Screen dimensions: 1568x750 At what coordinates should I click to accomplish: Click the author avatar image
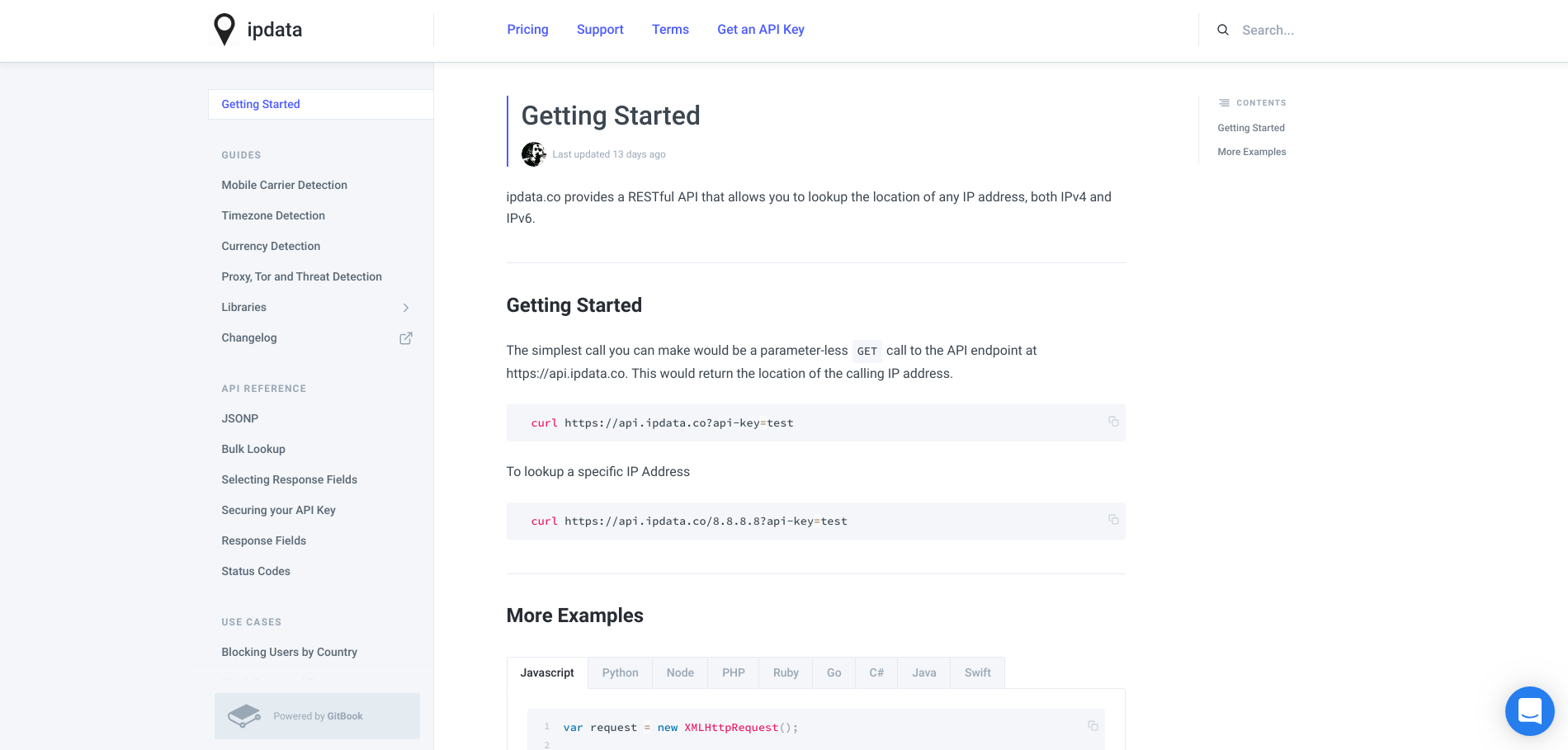[x=534, y=154]
